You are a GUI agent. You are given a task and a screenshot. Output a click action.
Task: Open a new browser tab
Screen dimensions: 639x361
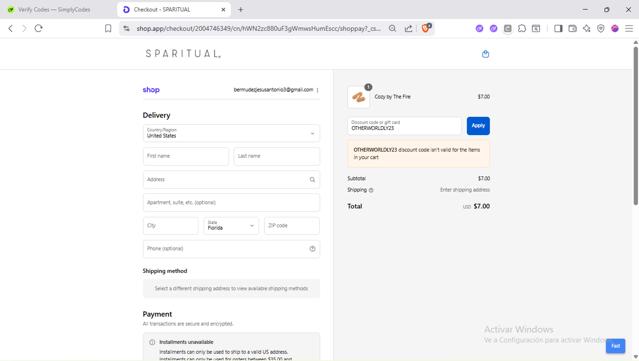pyautogui.click(x=240, y=9)
